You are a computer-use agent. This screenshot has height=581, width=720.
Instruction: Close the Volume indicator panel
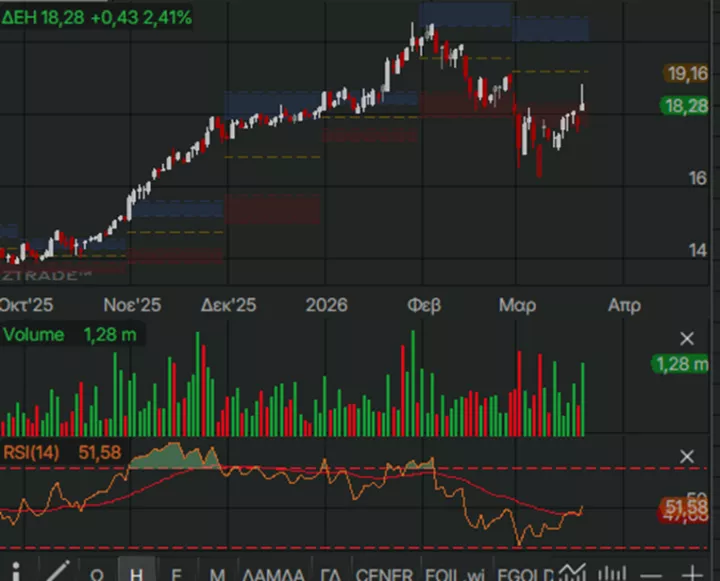point(687,339)
